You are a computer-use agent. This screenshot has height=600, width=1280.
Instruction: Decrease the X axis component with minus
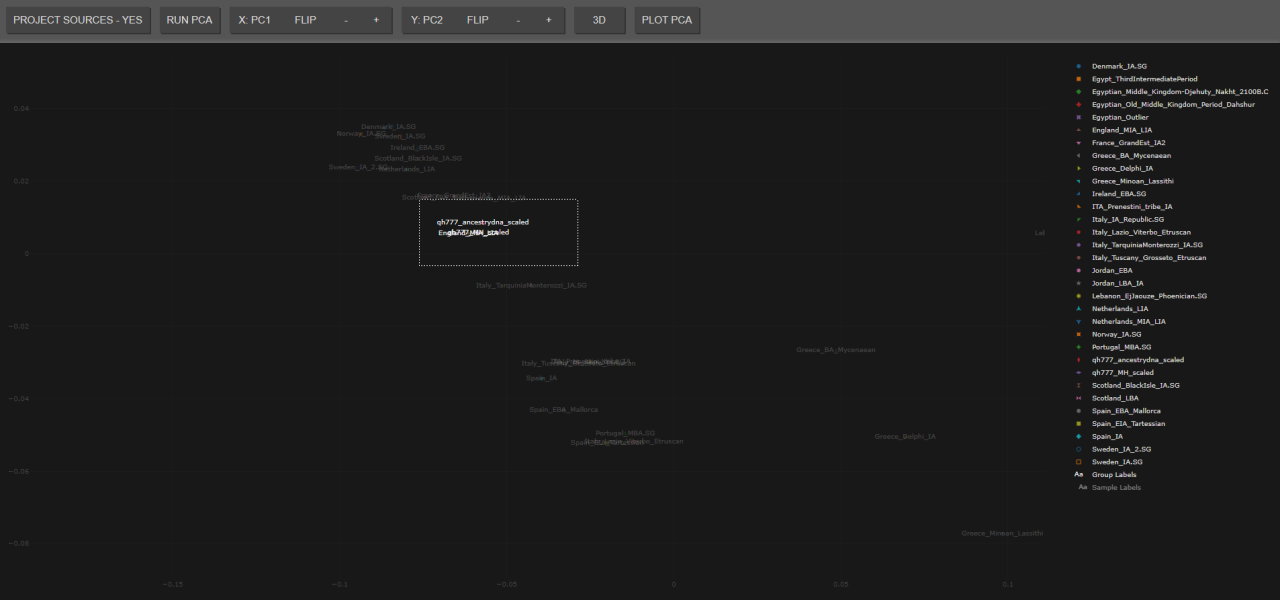[x=346, y=20]
